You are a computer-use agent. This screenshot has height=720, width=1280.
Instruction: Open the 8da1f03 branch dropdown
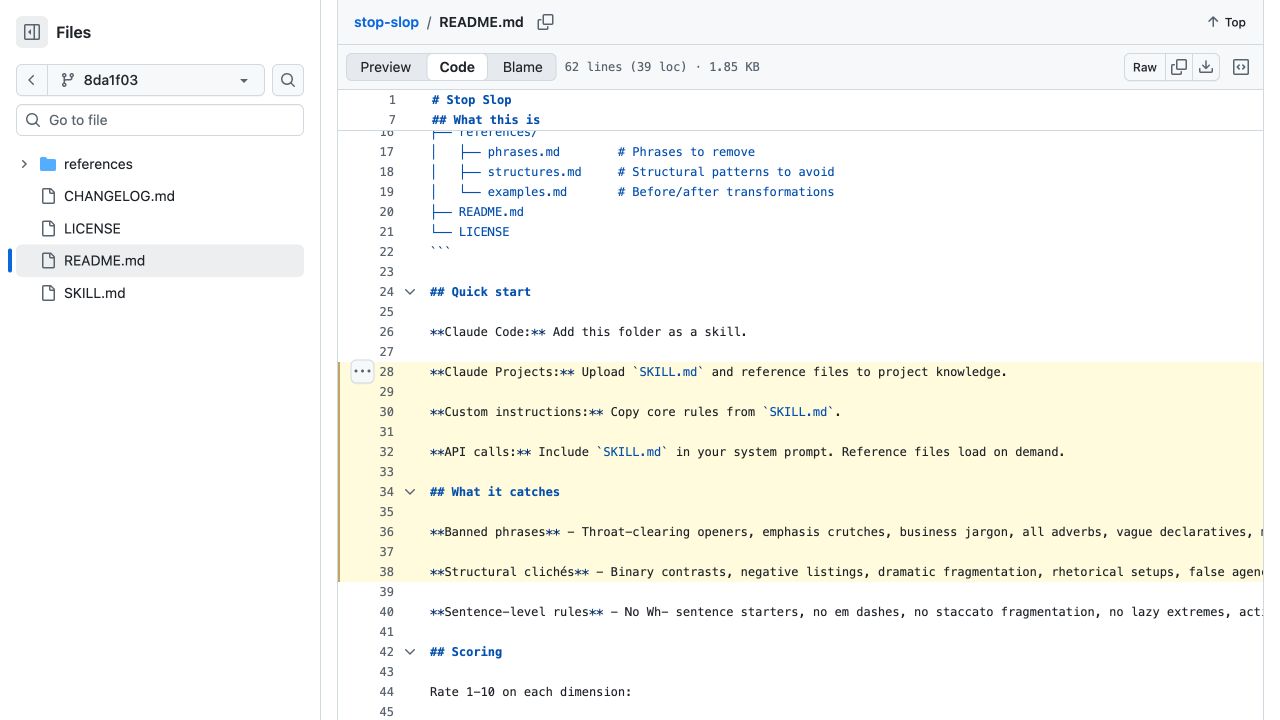156,80
